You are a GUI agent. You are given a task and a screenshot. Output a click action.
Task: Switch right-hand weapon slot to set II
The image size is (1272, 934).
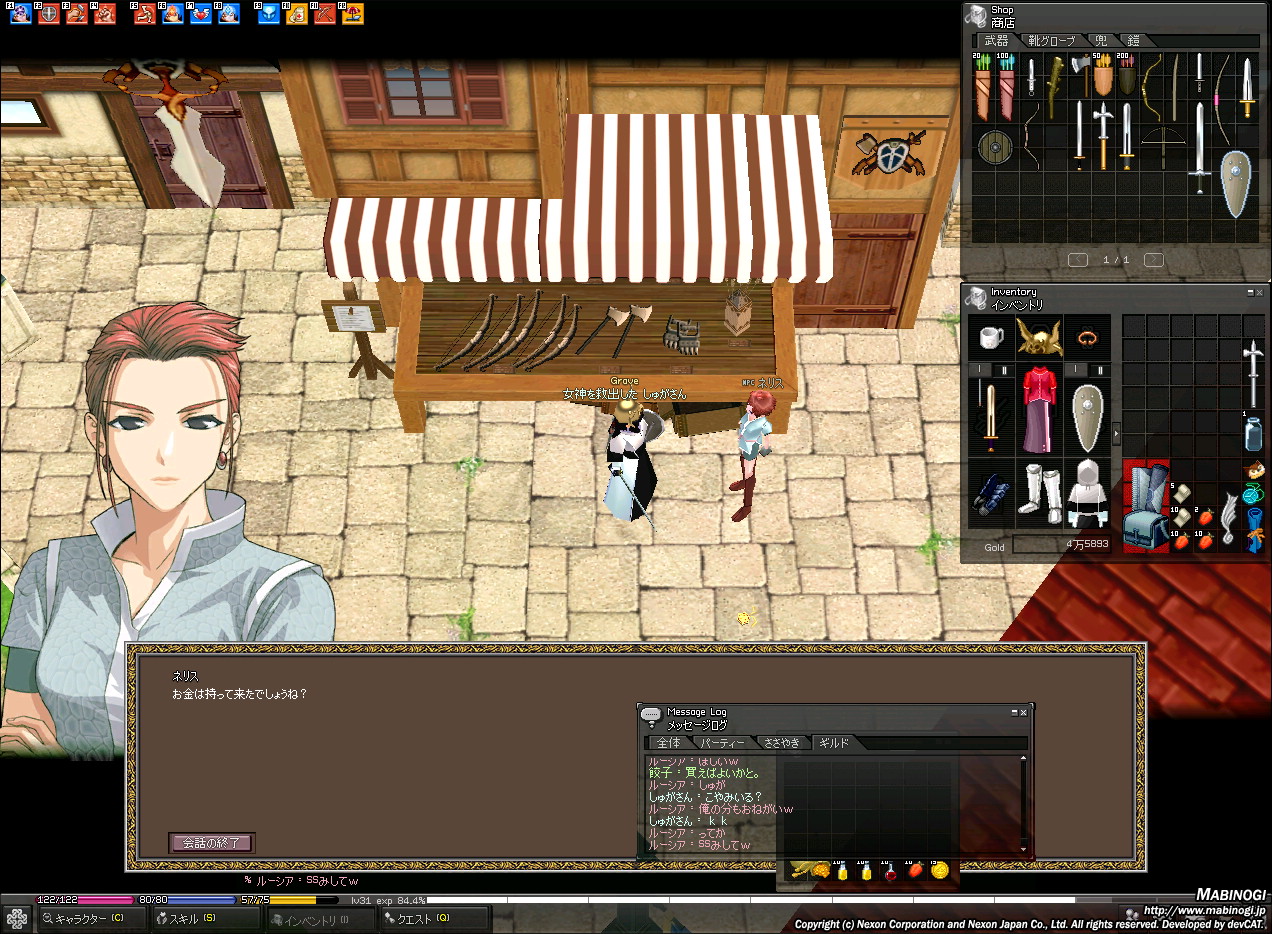click(x=1003, y=370)
